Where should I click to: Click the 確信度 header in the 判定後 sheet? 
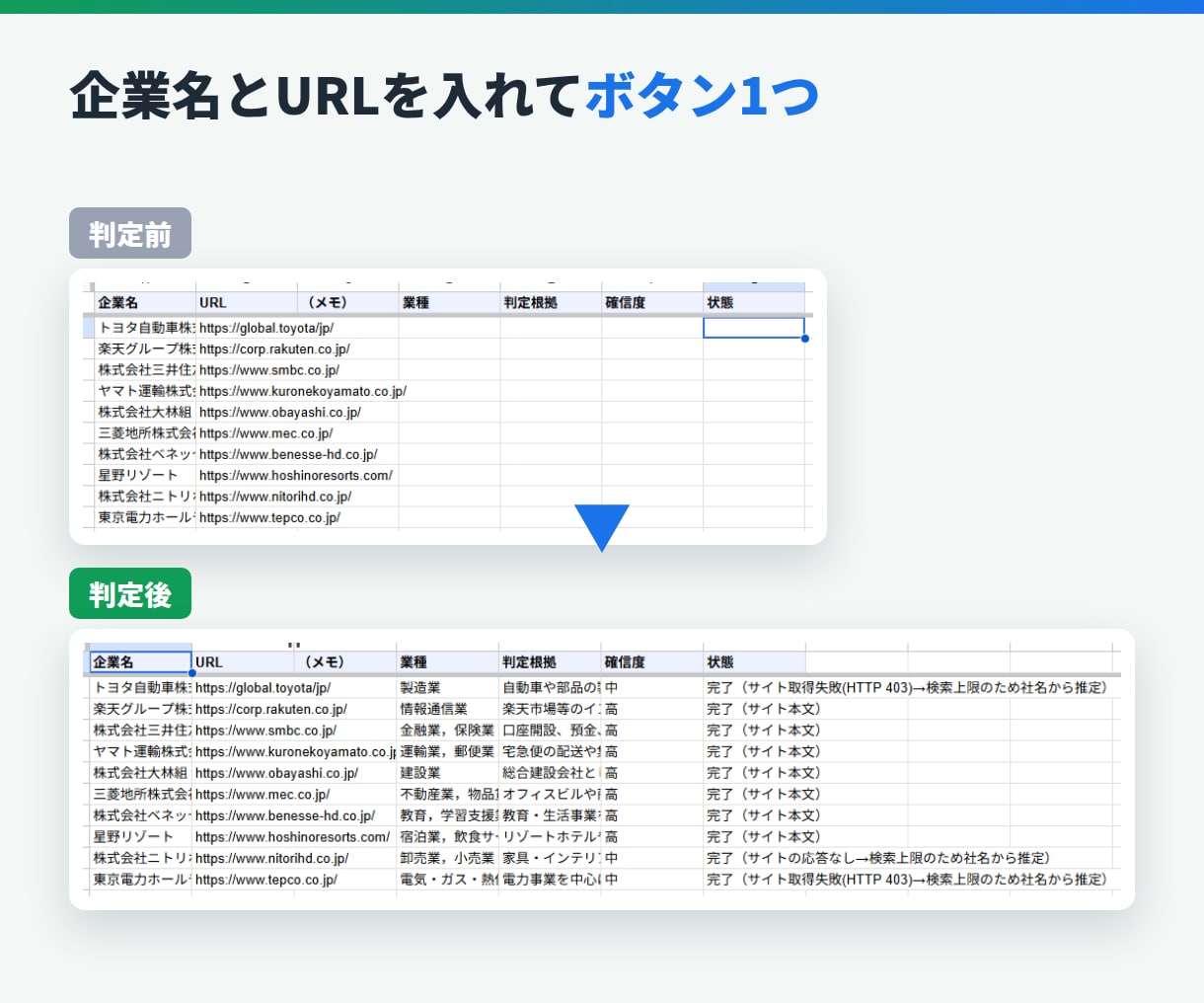(652, 662)
